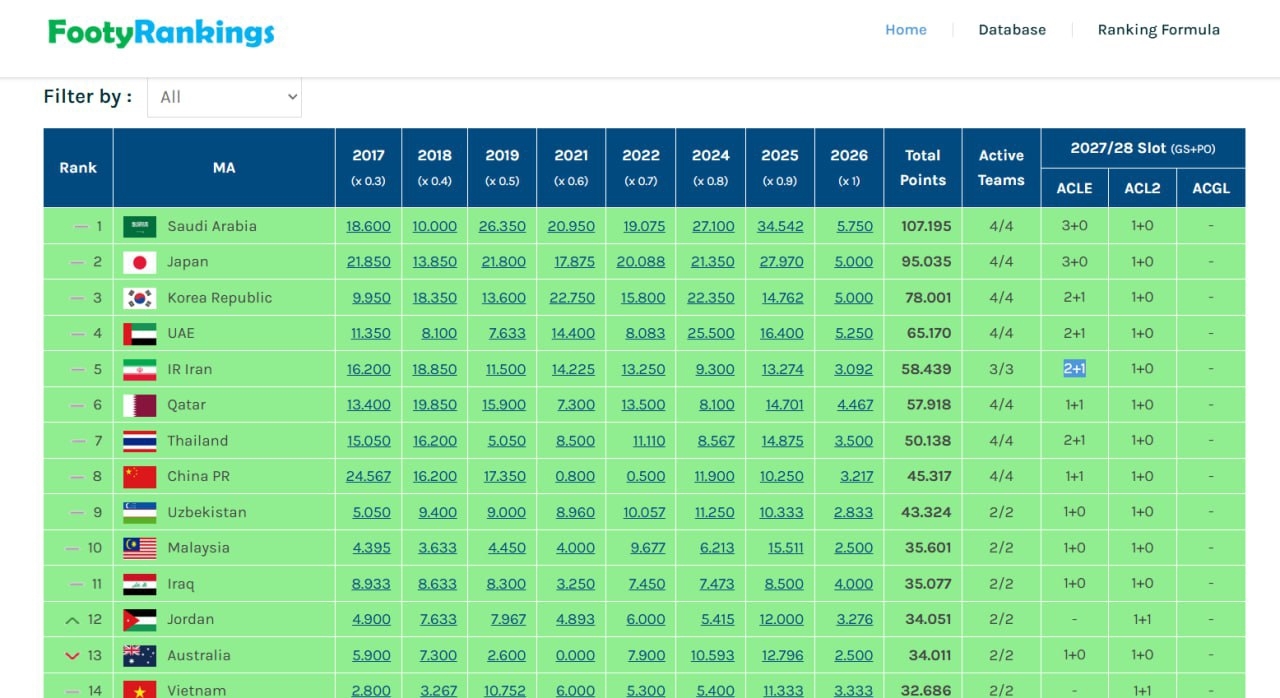
Task: Click the Saudi Arabia flag icon
Action: [139, 226]
